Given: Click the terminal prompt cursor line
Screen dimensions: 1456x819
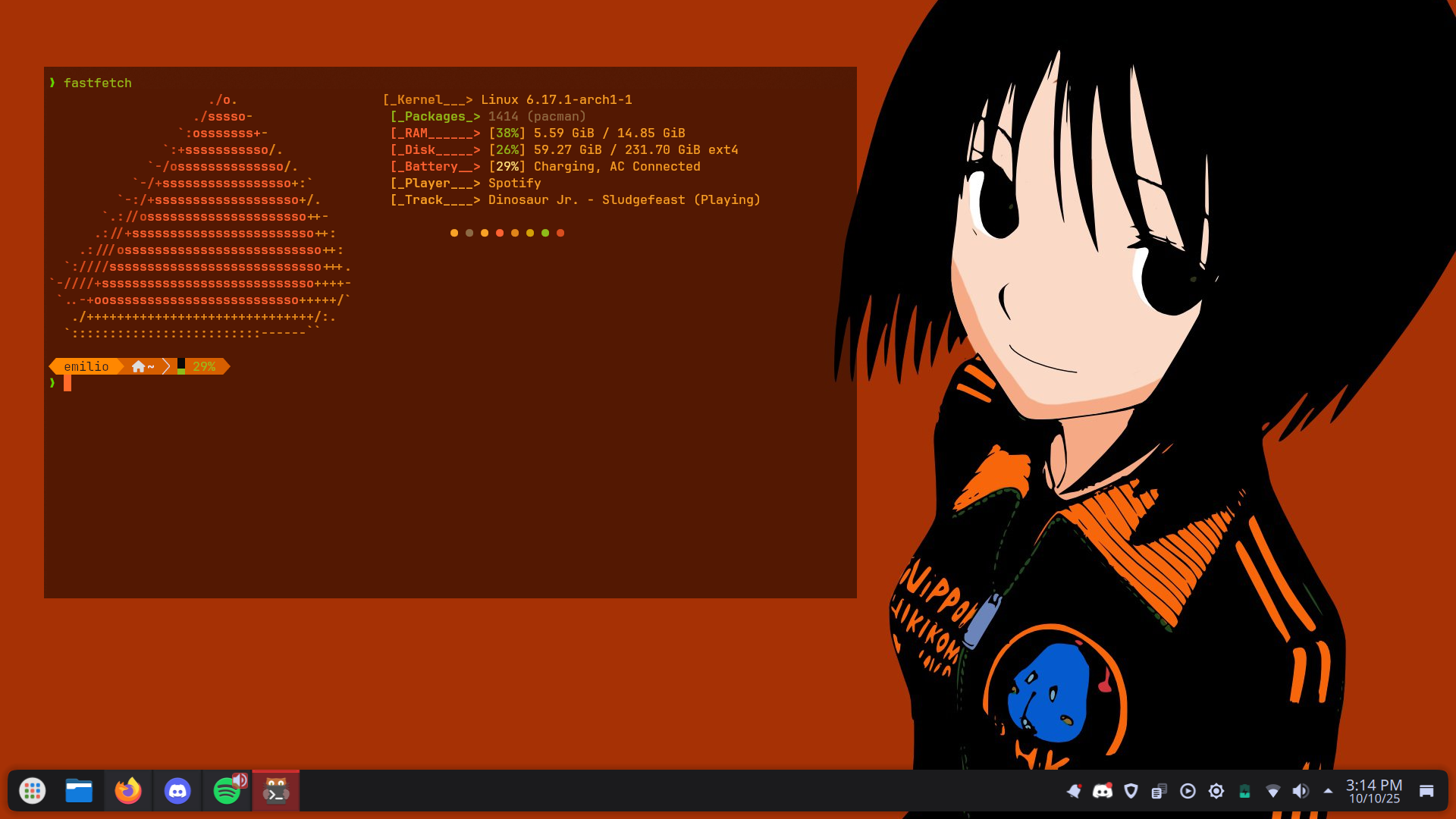Looking at the screenshot, I should pos(67,384).
